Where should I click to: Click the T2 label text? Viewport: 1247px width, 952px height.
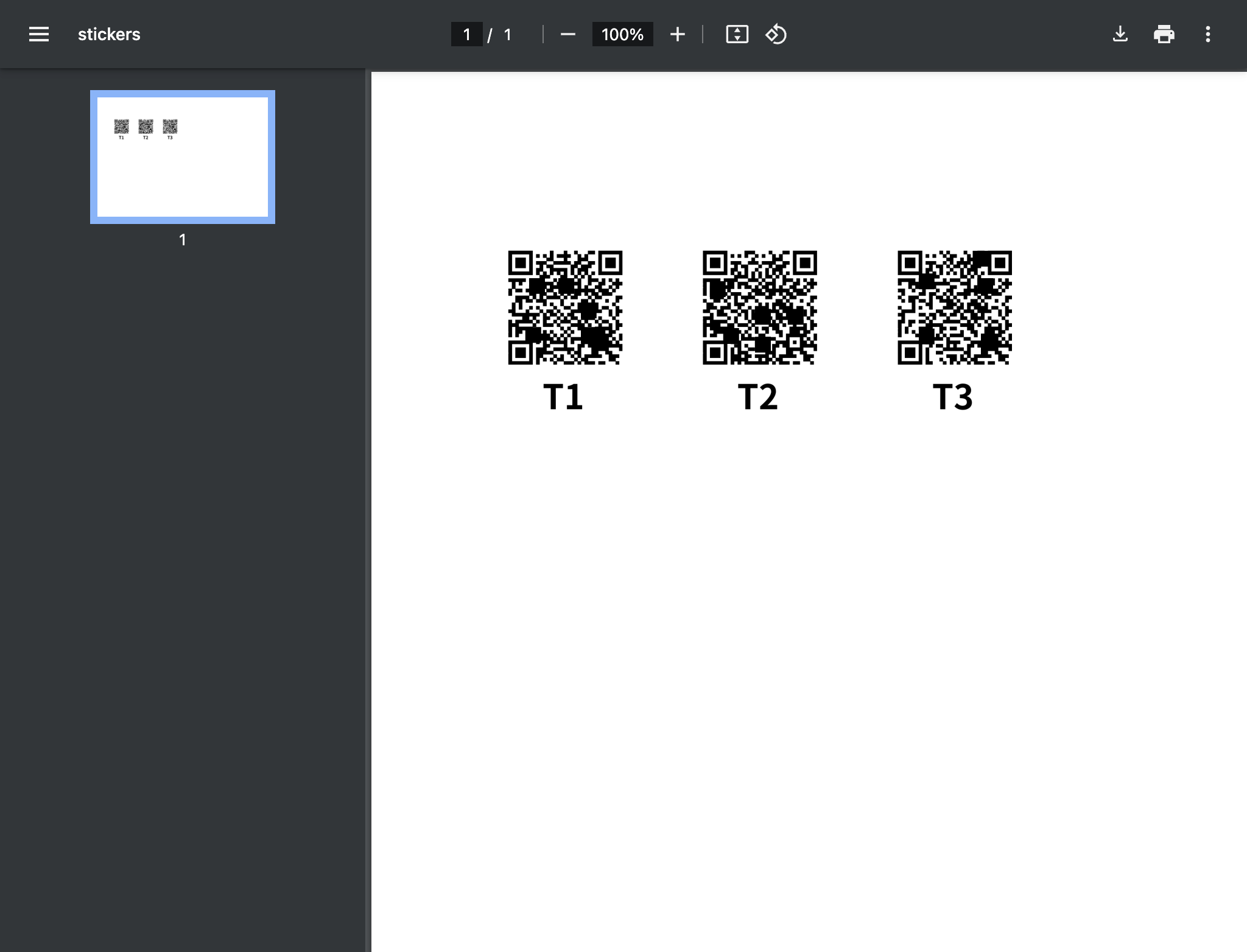[x=758, y=397]
